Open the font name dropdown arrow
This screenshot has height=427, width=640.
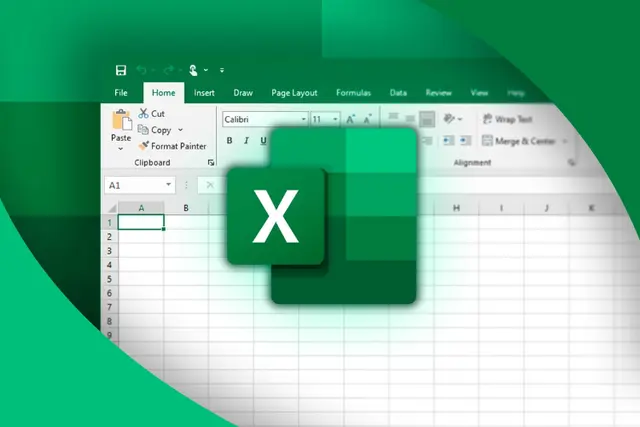coord(304,119)
